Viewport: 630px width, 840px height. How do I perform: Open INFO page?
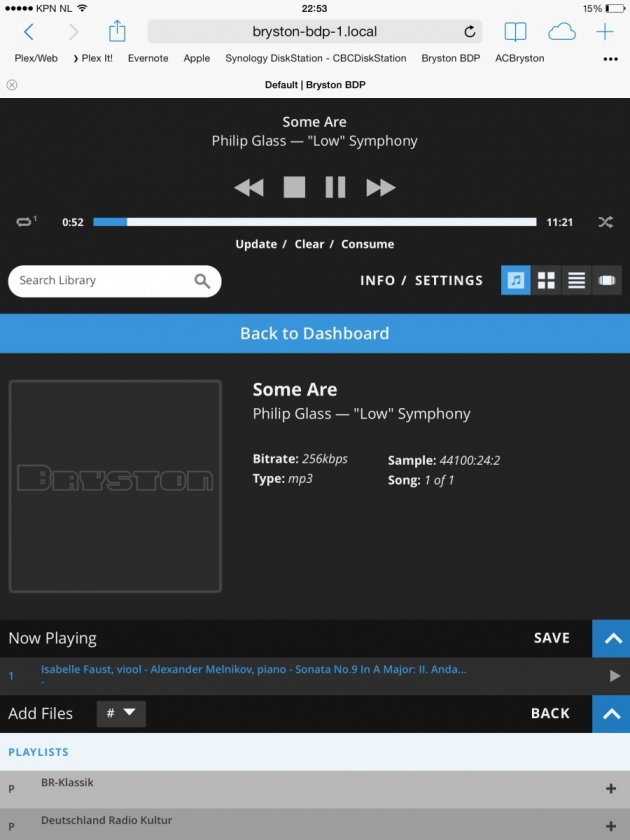pos(377,280)
